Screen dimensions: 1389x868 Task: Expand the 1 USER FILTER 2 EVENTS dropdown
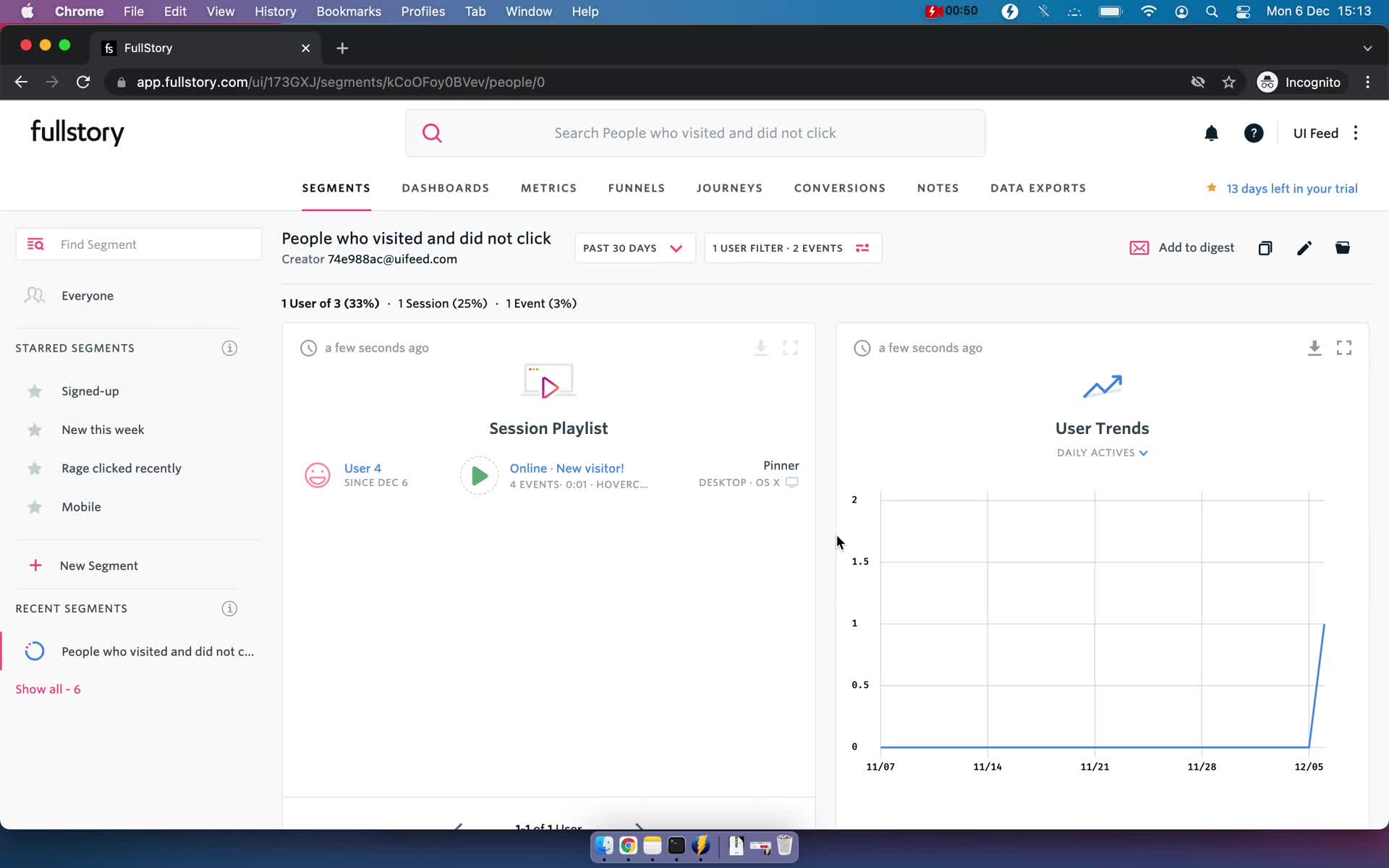pyautogui.click(x=791, y=248)
